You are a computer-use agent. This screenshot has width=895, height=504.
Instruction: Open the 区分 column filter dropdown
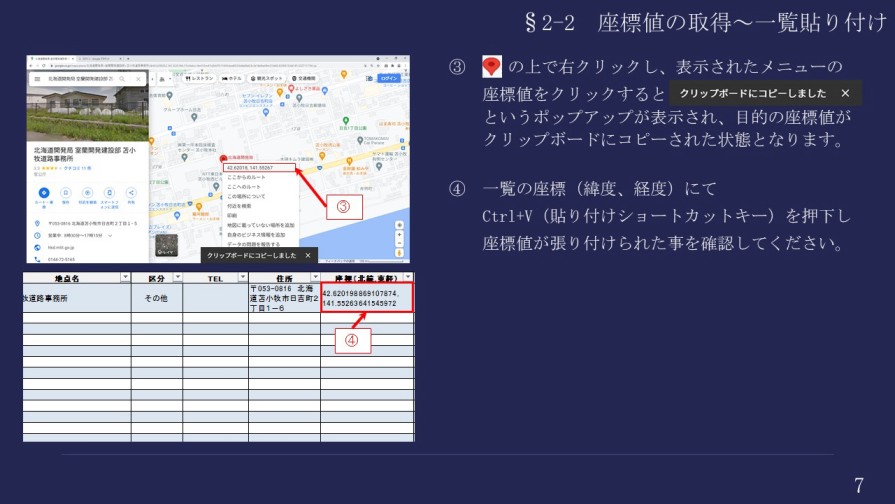tap(177, 277)
